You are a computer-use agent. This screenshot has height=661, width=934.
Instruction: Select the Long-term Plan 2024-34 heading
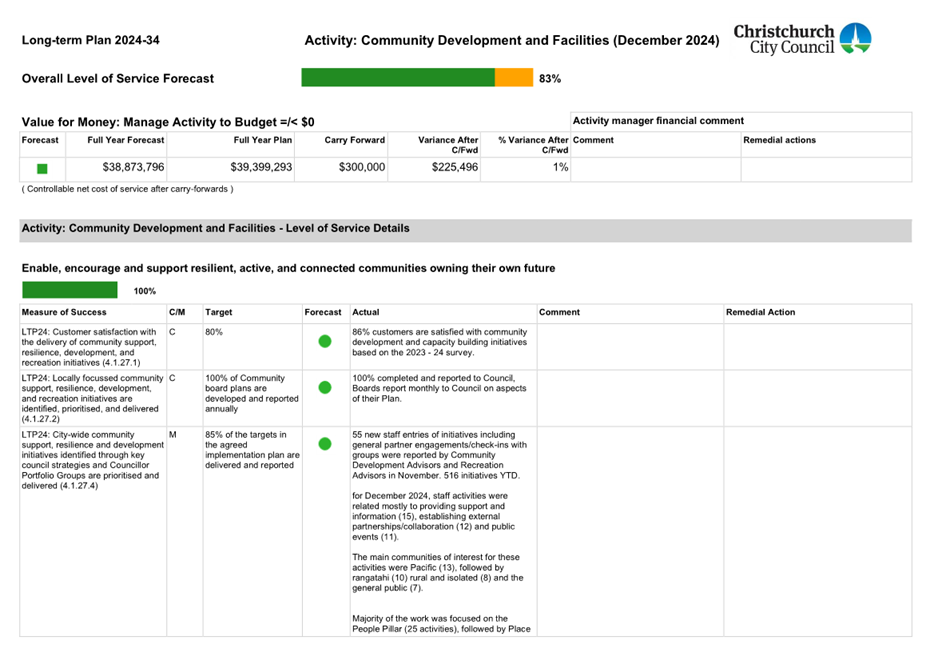pyautogui.click(x=90, y=41)
